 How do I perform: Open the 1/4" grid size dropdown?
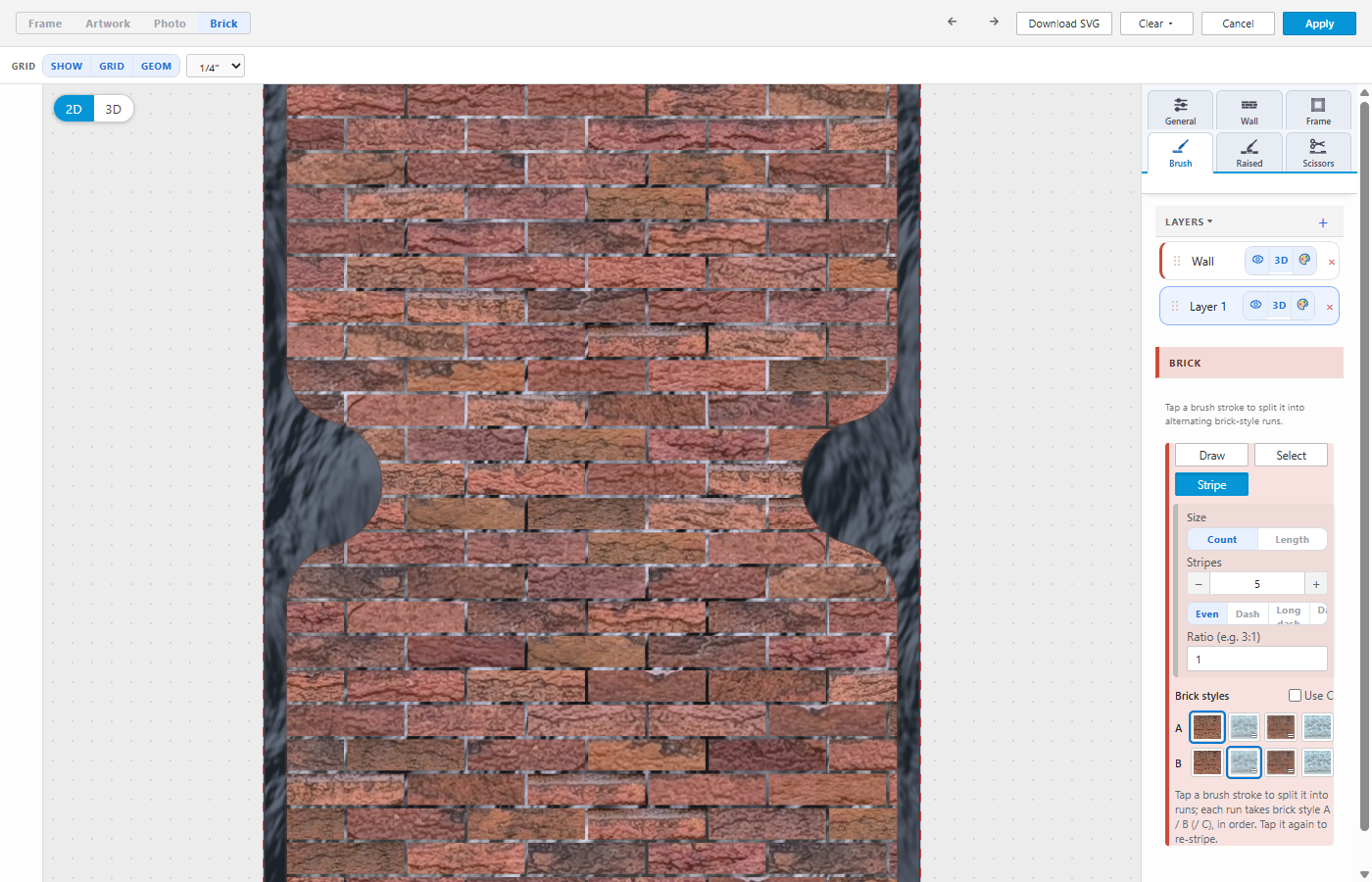click(216, 67)
